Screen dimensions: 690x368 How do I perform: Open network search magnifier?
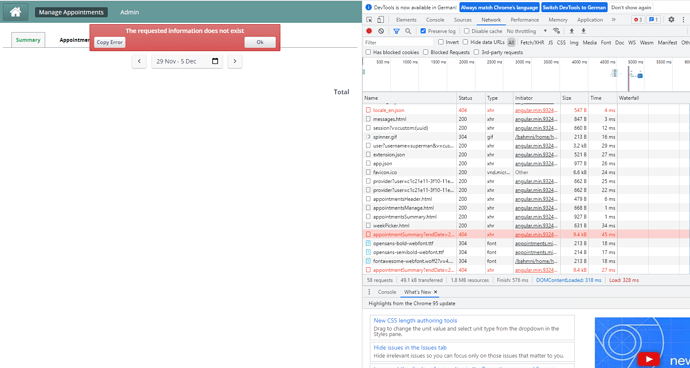click(x=408, y=31)
